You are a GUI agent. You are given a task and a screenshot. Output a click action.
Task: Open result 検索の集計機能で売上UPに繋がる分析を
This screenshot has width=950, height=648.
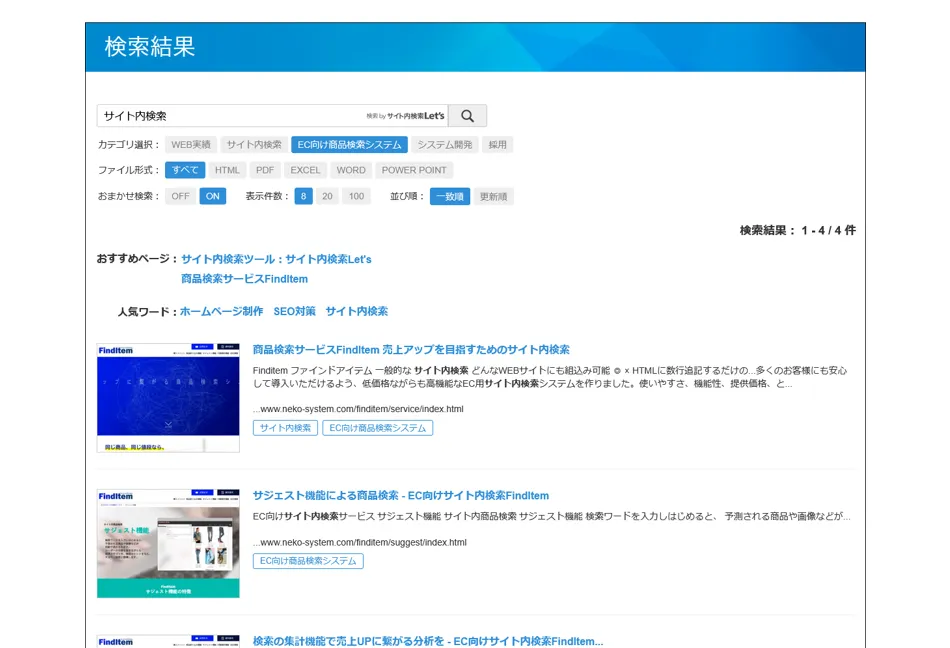point(428,641)
